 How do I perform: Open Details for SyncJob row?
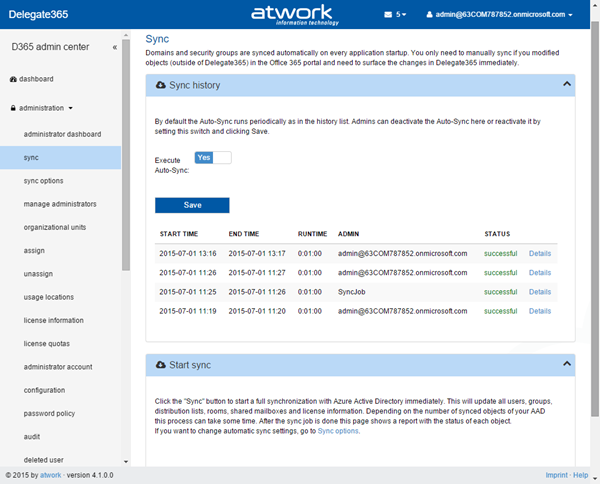pyautogui.click(x=540, y=292)
